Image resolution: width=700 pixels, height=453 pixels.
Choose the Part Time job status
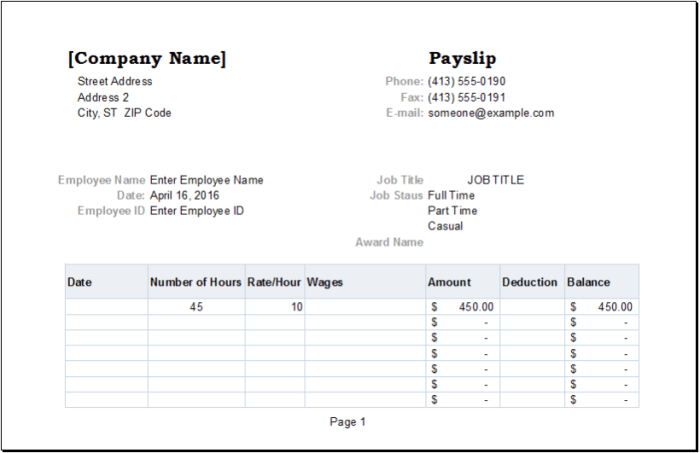pyautogui.click(x=452, y=211)
